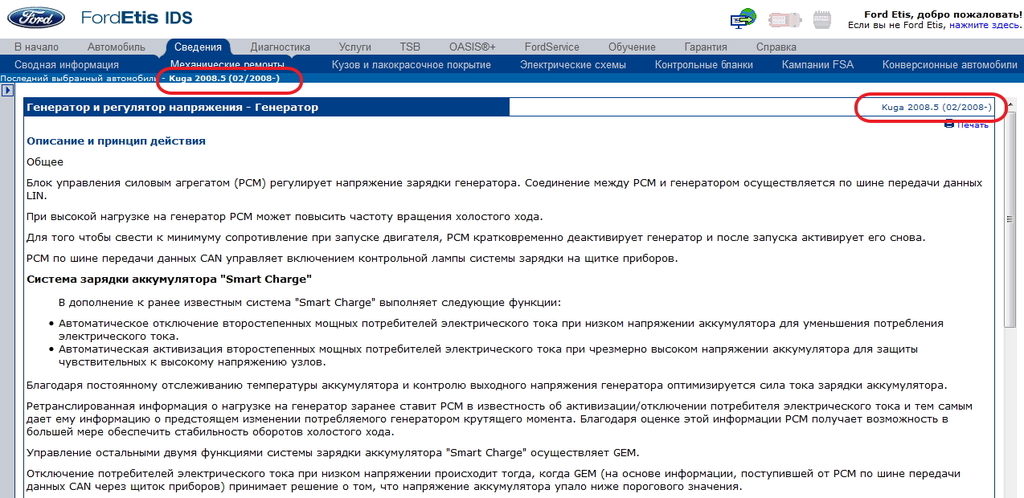
Task: Open the Справка tab
Action: 776,47
